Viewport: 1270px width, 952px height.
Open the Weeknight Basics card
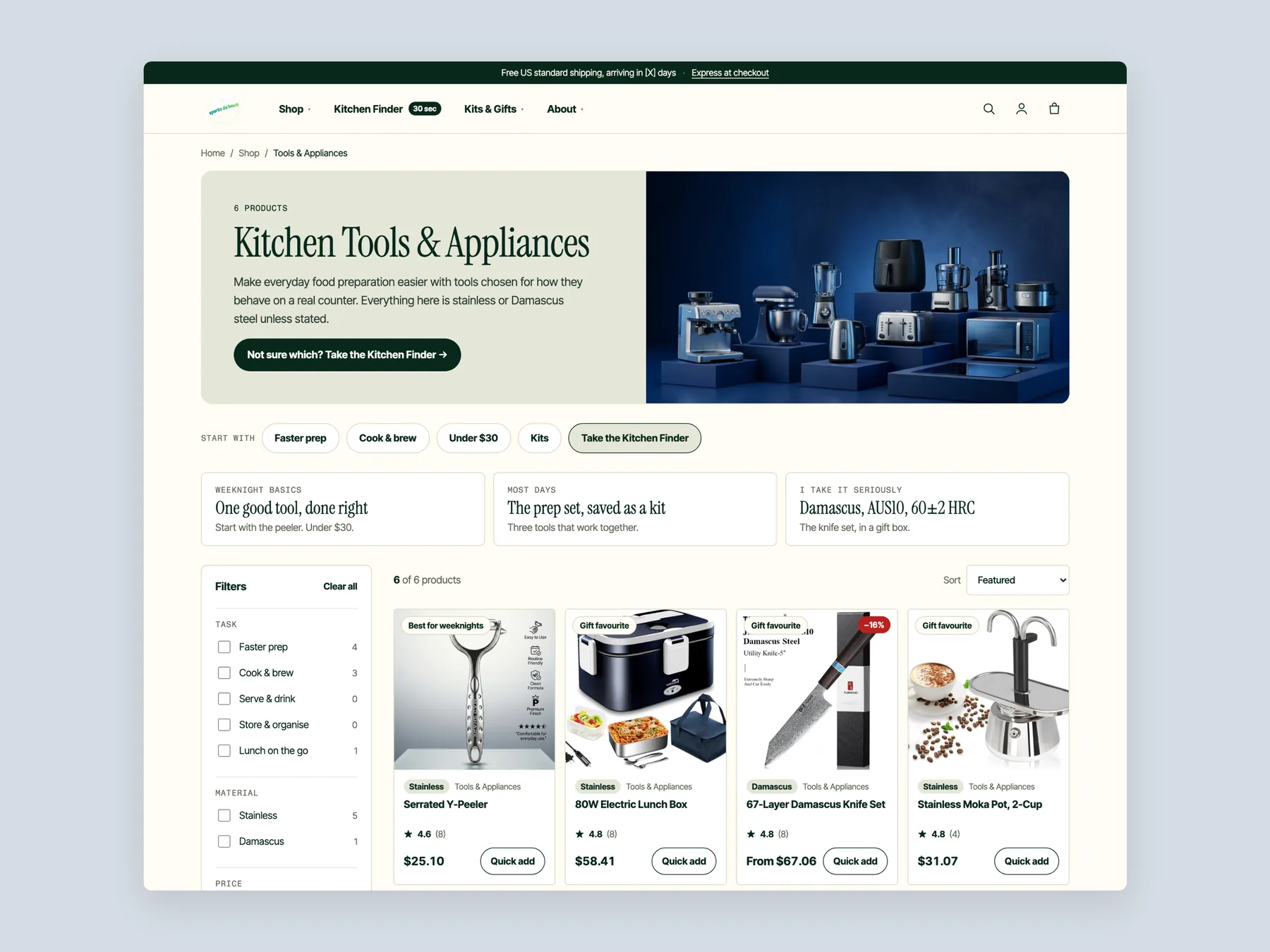click(343, 509)
